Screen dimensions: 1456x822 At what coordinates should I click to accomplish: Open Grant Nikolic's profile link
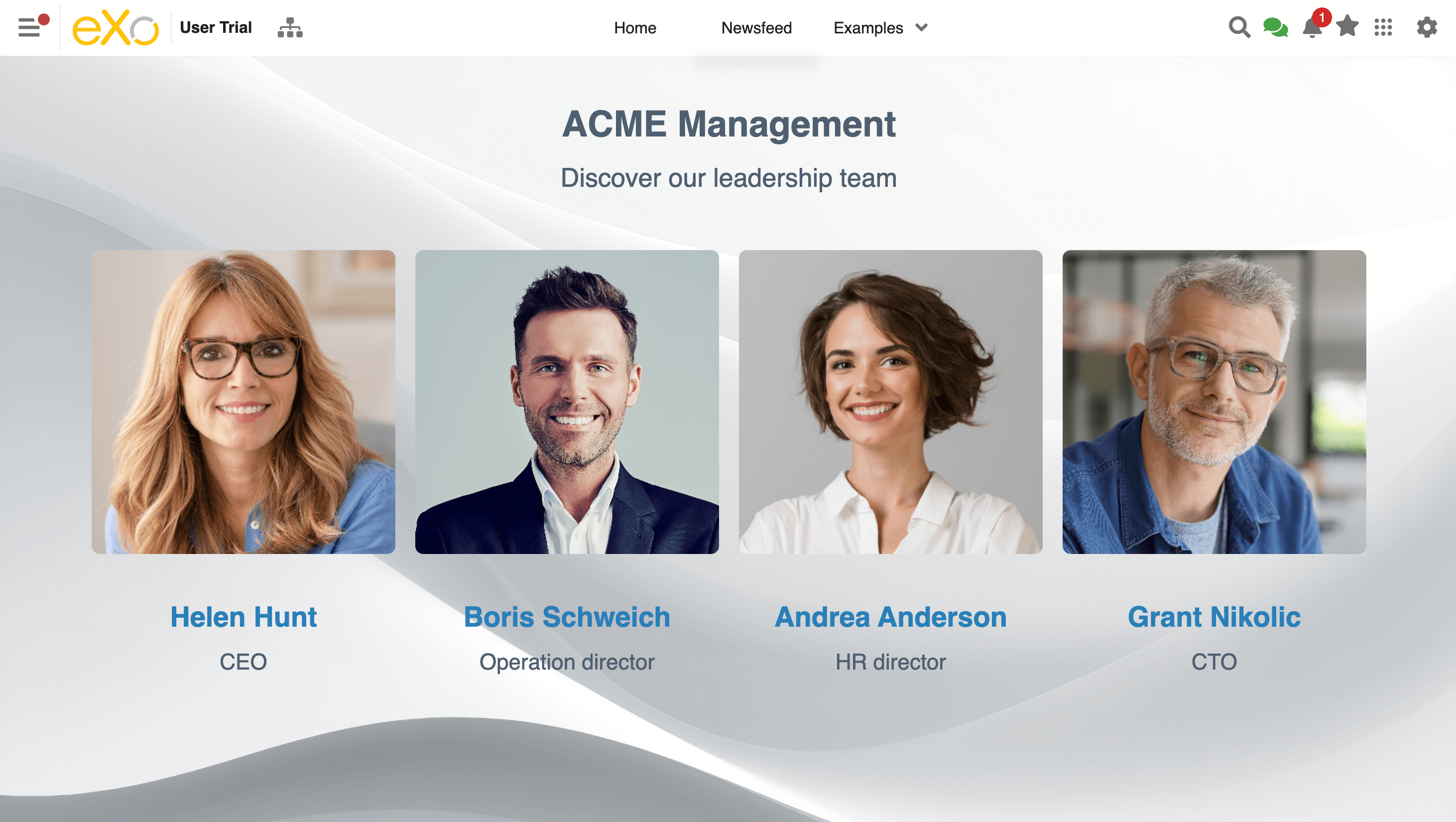point(1214,617)
